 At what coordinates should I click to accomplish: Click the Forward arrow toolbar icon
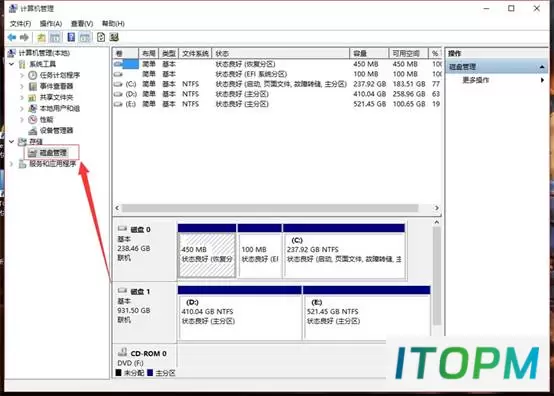coord(24,37)
